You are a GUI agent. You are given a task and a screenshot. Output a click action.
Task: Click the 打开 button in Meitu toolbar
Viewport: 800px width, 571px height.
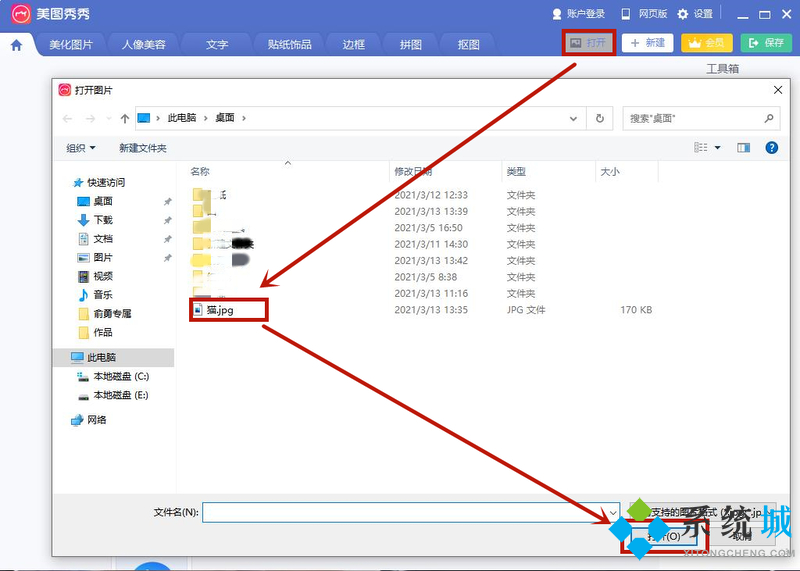click(x=589, y=43)
